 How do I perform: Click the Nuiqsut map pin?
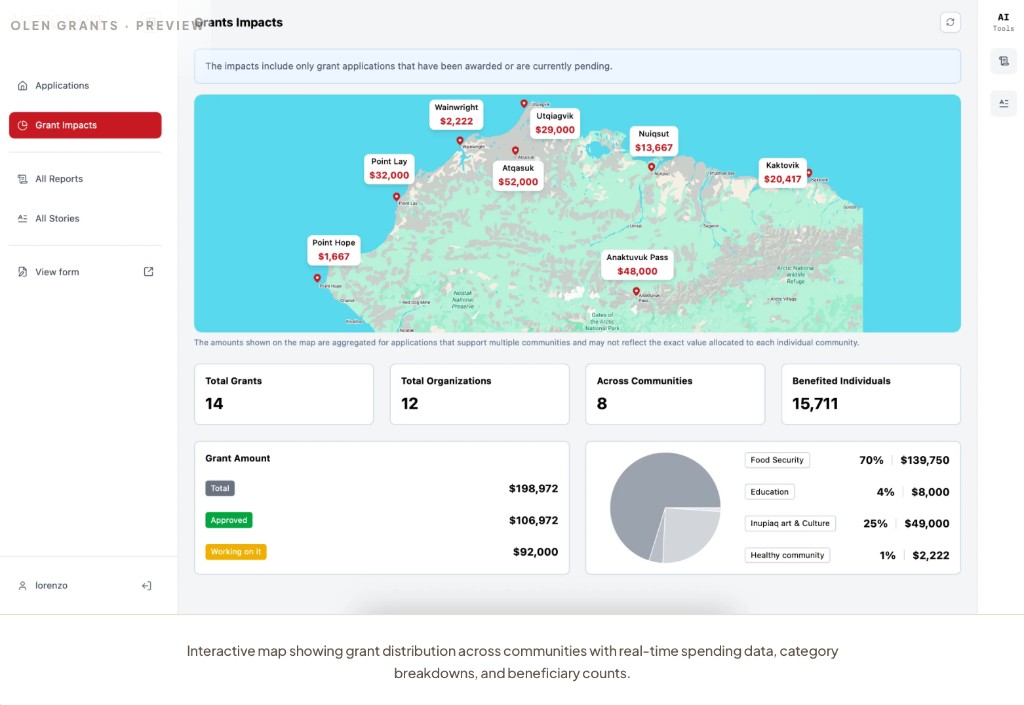(x=651, y=167)
